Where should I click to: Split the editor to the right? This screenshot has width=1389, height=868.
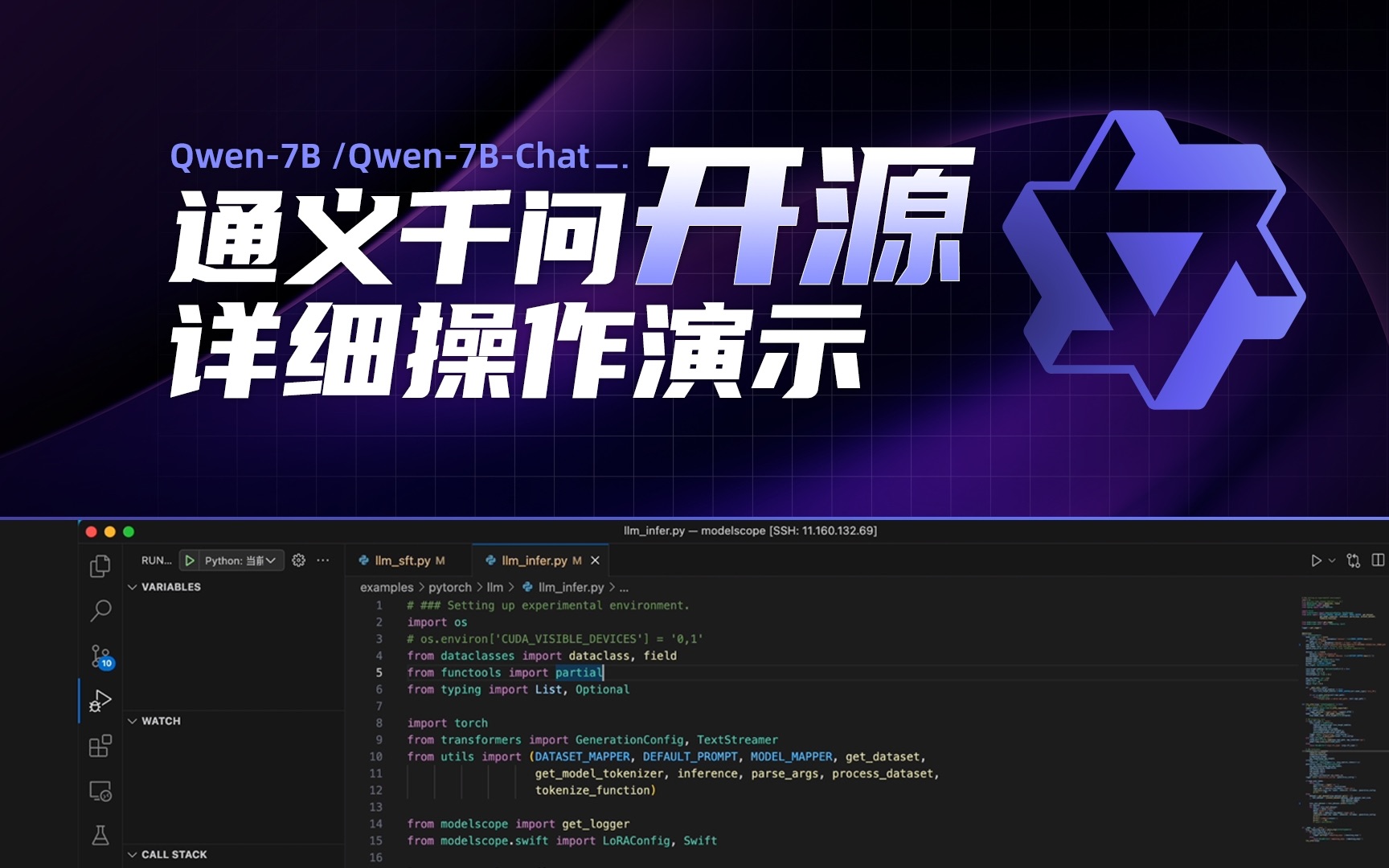(x=1378, y=560)
